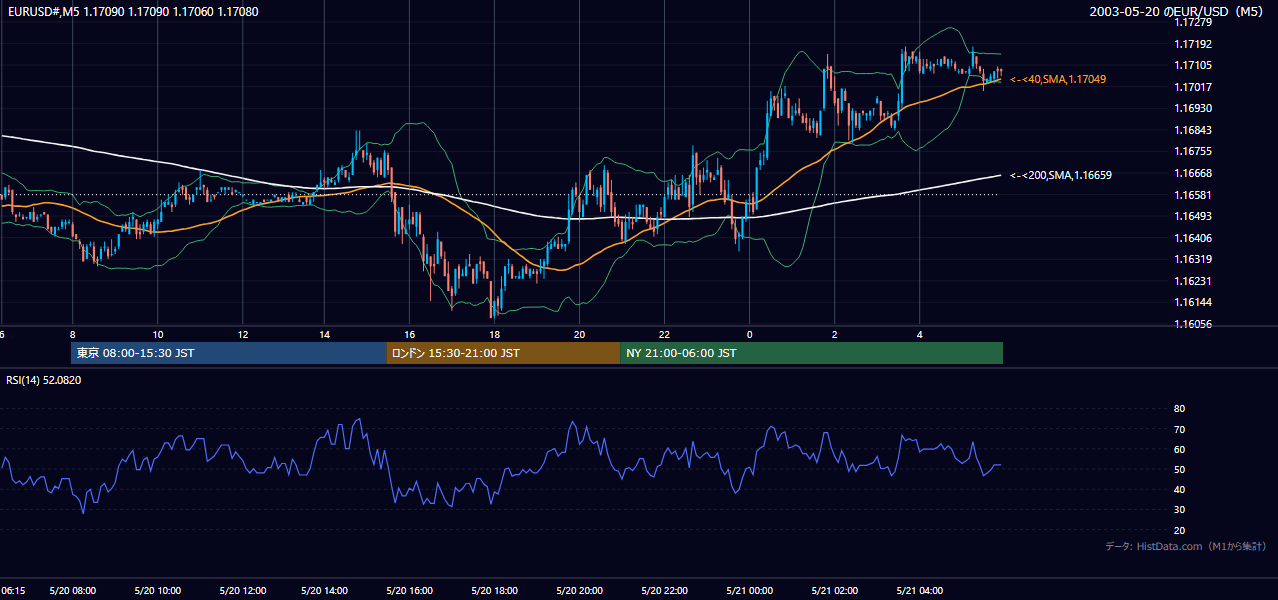1278x600 pixels.
Task: Click price level 1.17105 on the axis
Action: click(1195, 65)
